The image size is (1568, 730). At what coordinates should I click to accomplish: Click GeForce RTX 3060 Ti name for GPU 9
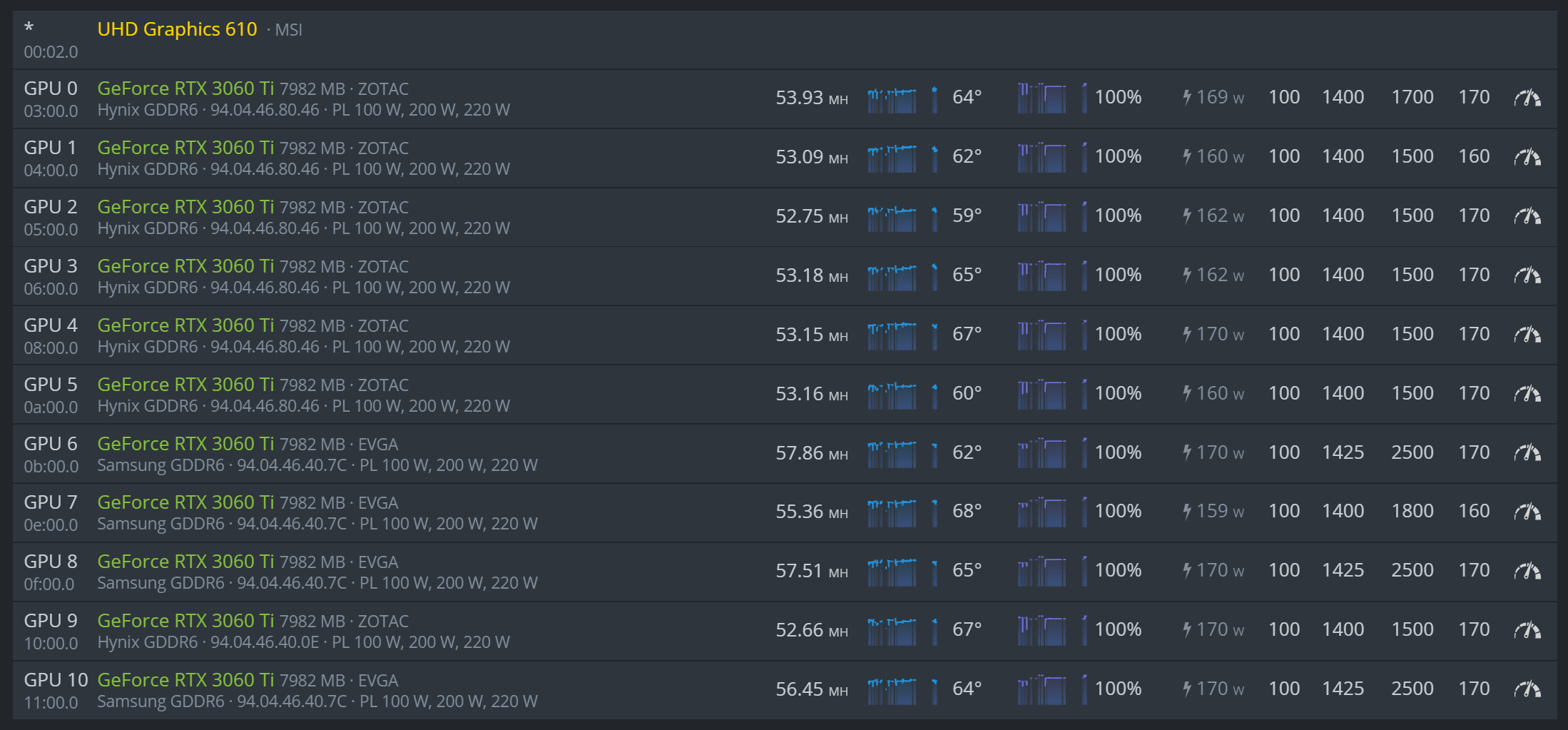[x=185, y=621]
